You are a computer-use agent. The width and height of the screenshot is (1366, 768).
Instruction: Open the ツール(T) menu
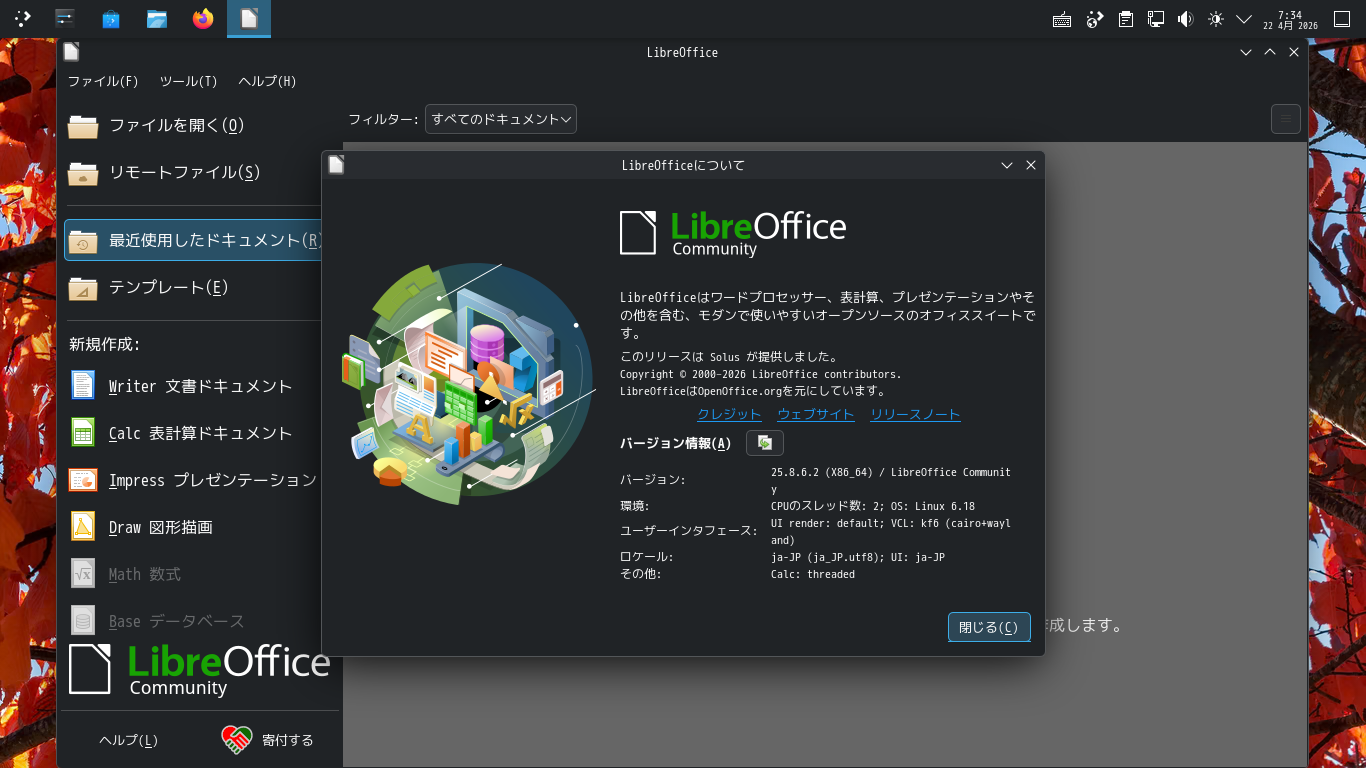pos(187,81)
